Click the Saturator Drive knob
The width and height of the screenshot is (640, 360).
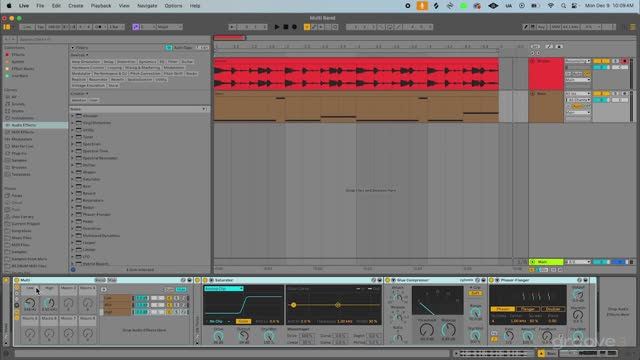click(219, 336)
